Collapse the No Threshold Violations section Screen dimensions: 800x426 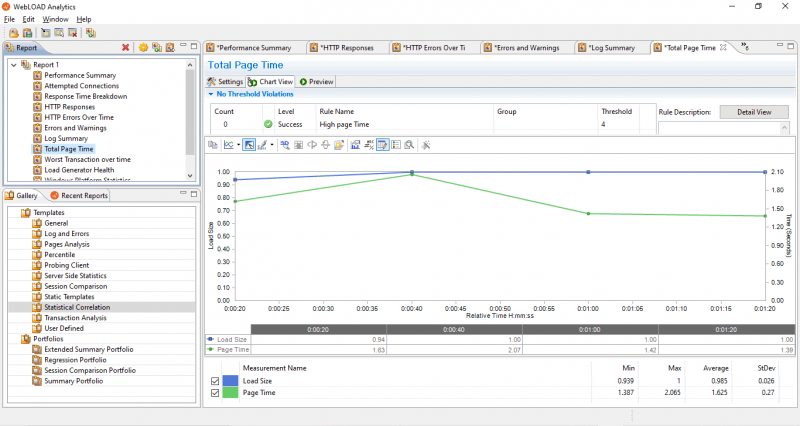(x=211, y=93)
